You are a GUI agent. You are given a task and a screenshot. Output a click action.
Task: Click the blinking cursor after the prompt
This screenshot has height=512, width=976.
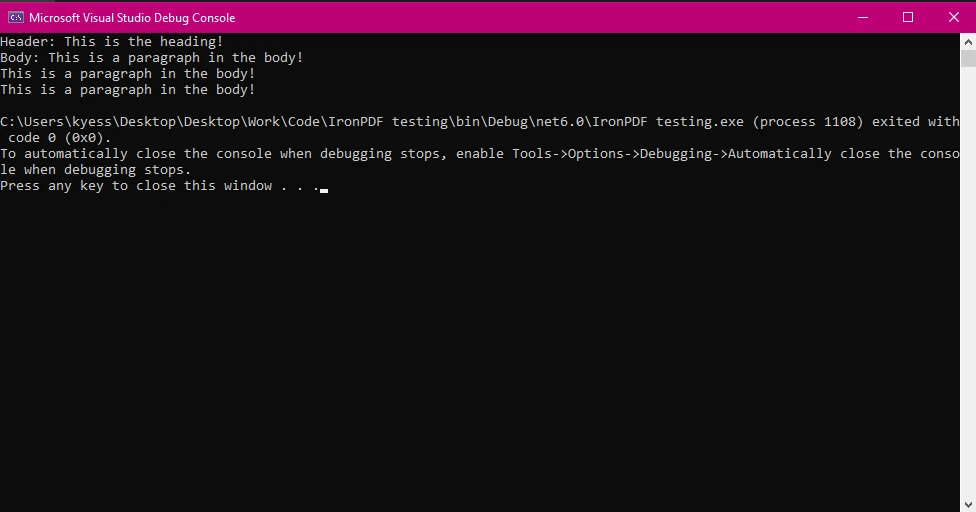pyautogui.click(x=324, y=189)
